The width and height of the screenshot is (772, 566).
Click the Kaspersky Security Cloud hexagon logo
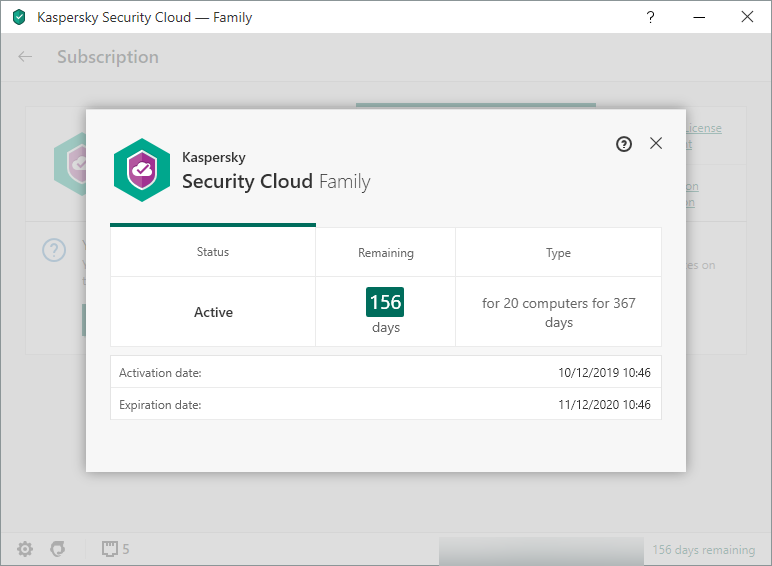[x=142, y=170]
